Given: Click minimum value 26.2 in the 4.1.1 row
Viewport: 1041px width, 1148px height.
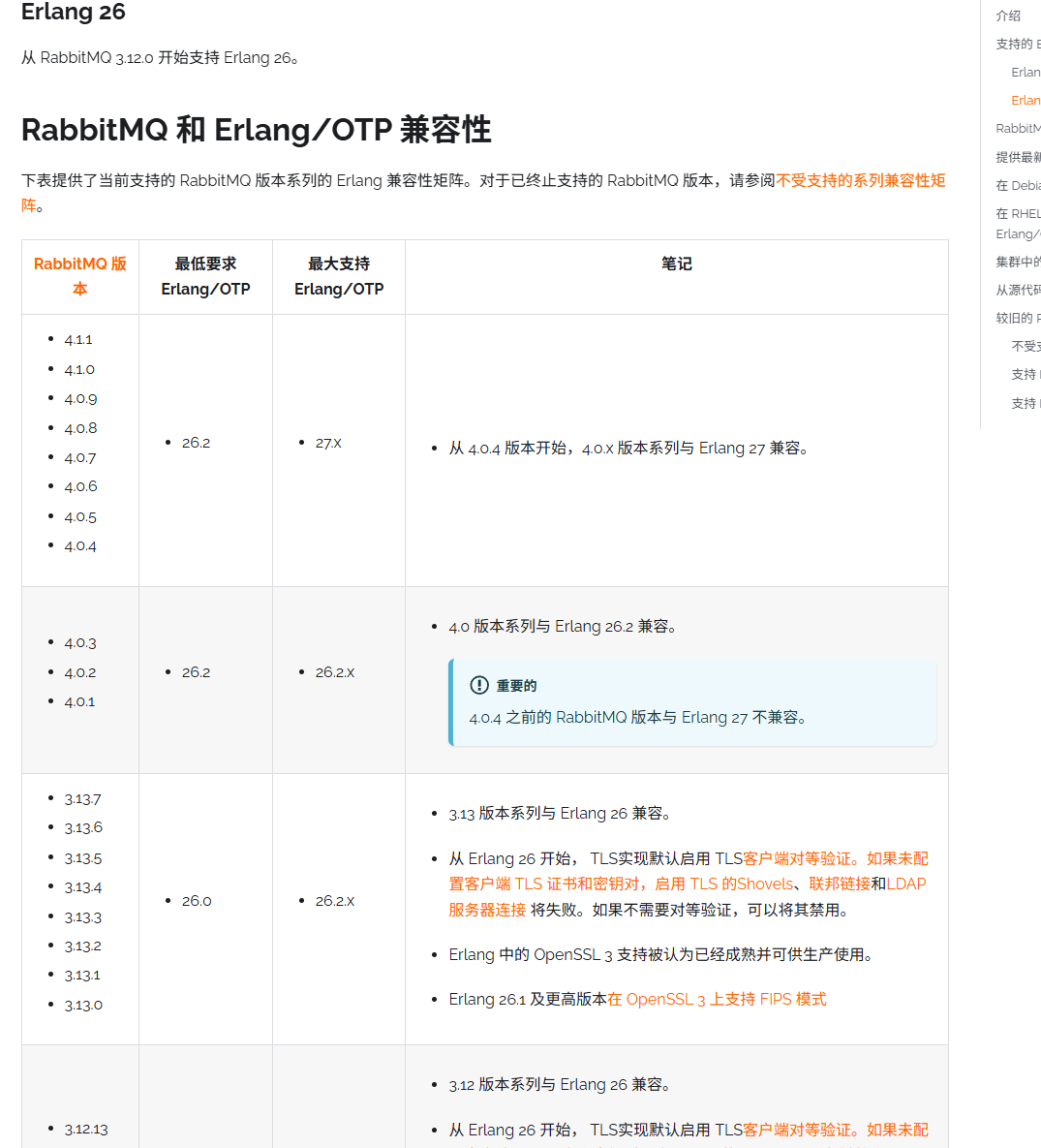Looking at the screenshot, I should pyautogui.click(x=197, y=443).
